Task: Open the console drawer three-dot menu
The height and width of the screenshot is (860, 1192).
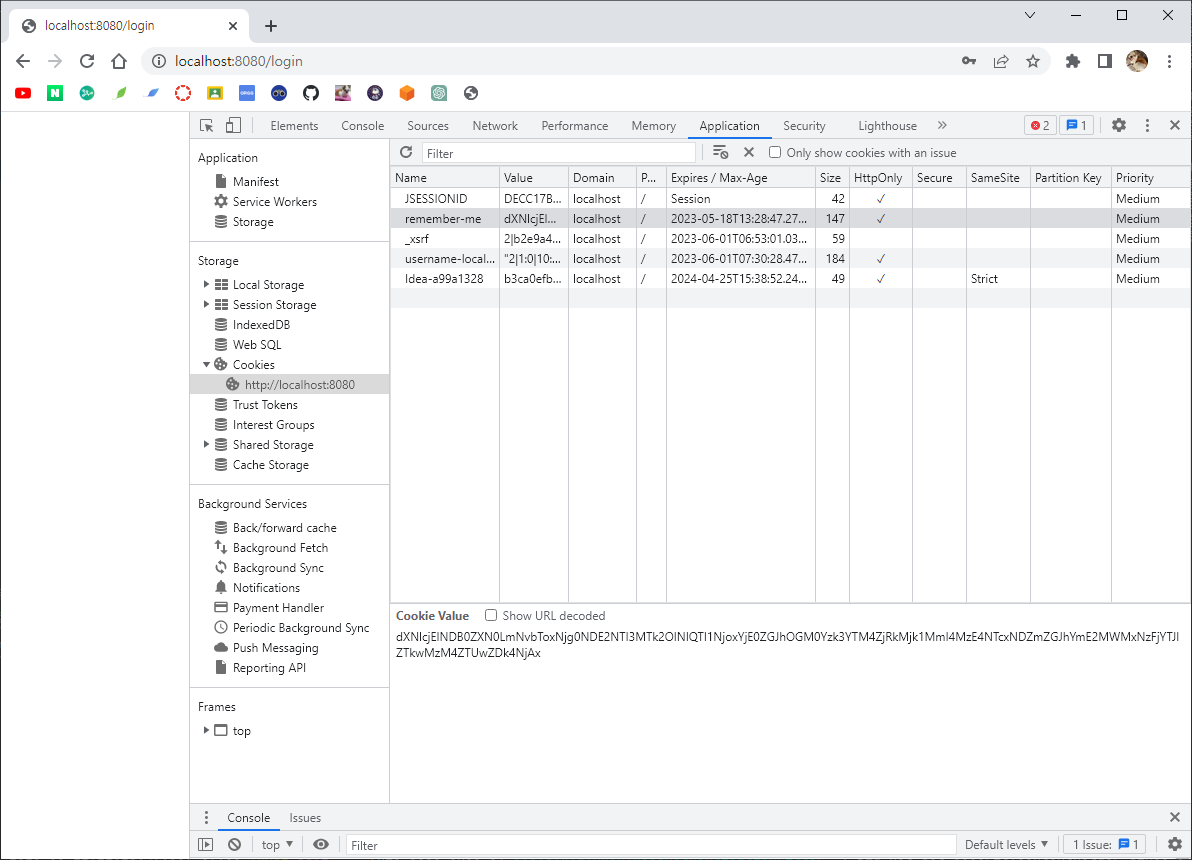Action: pos(206,817)
